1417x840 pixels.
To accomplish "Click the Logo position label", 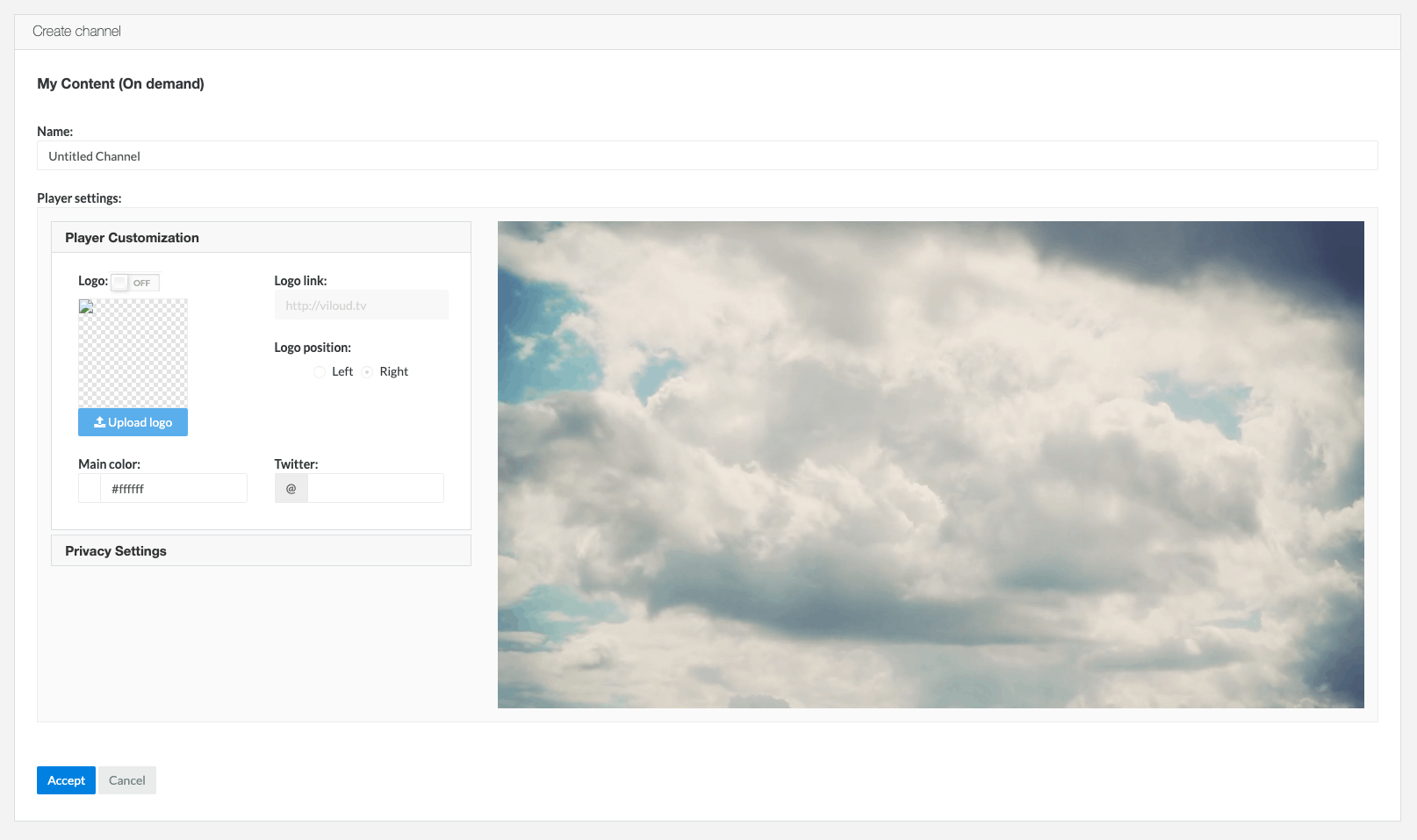I will click(313, 348).
